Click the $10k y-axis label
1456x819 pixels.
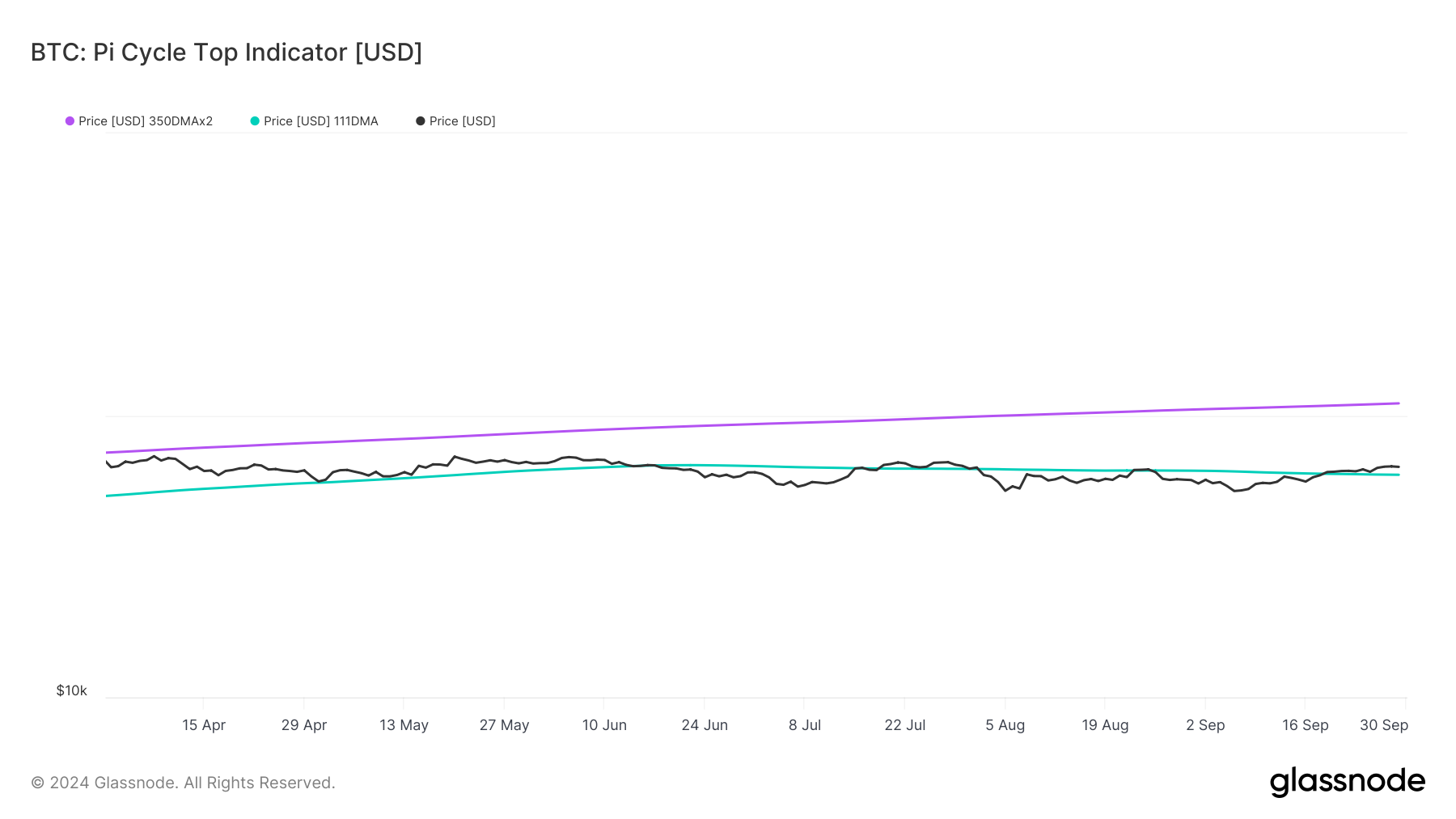point(71,690)
